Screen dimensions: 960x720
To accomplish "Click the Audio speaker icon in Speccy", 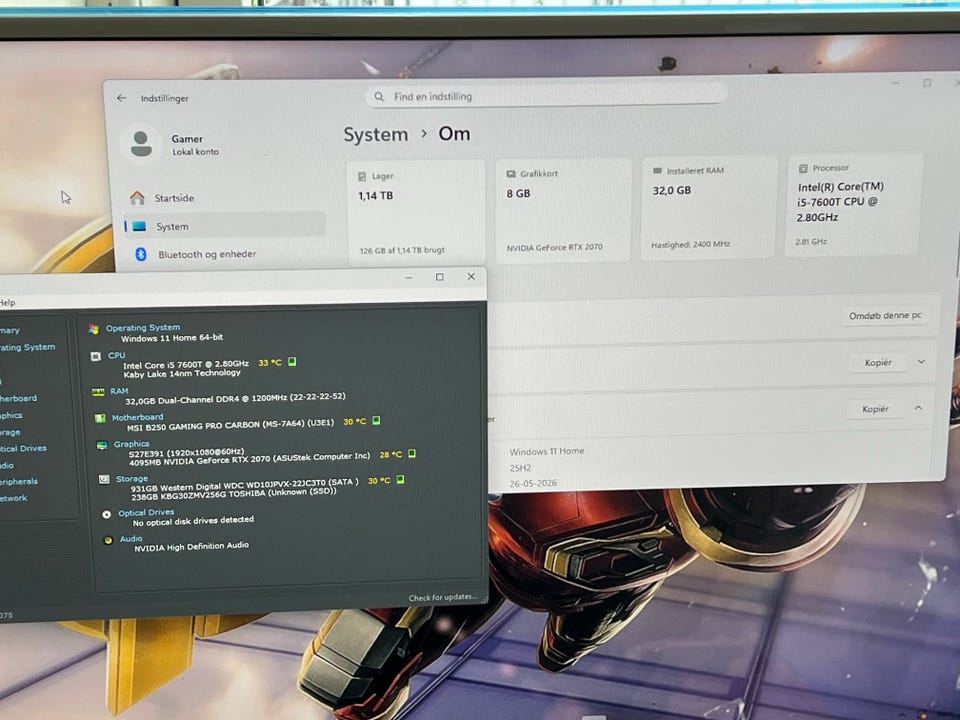I will pyautogui.click(x=108, y=540).
